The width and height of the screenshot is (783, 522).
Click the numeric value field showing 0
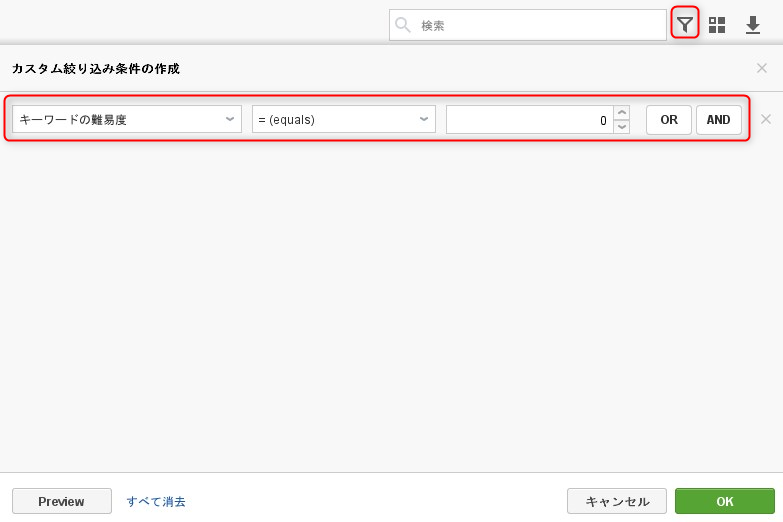coord(529,120)
